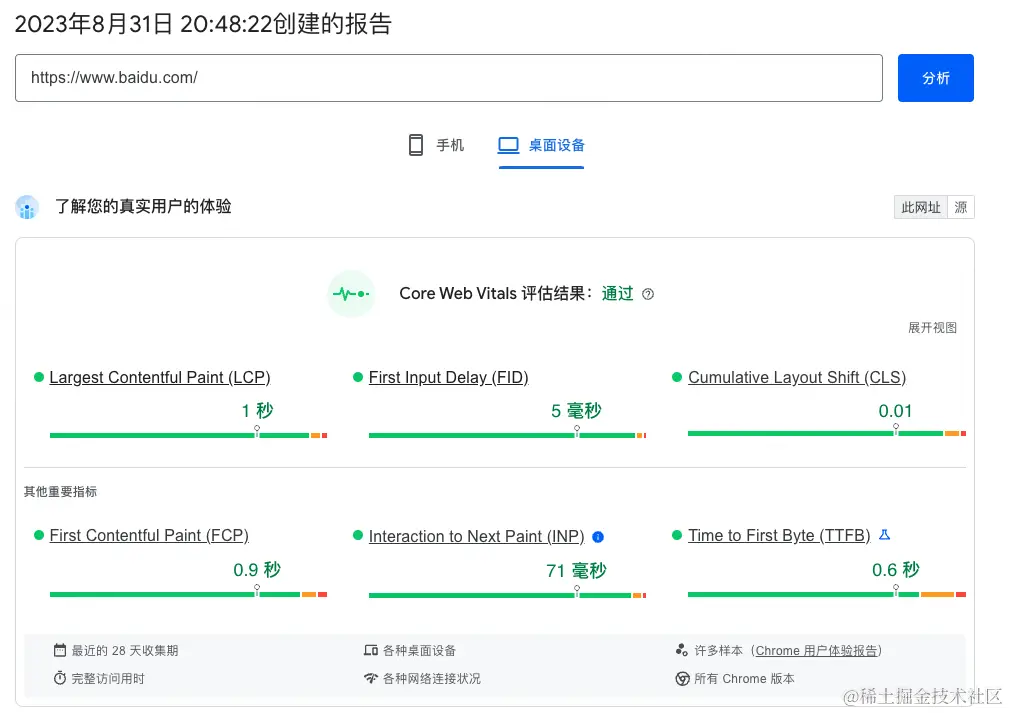Screen dimensions: 1009x713
Task: Click the report creation date heading
Action: click(x=203, y=24)
